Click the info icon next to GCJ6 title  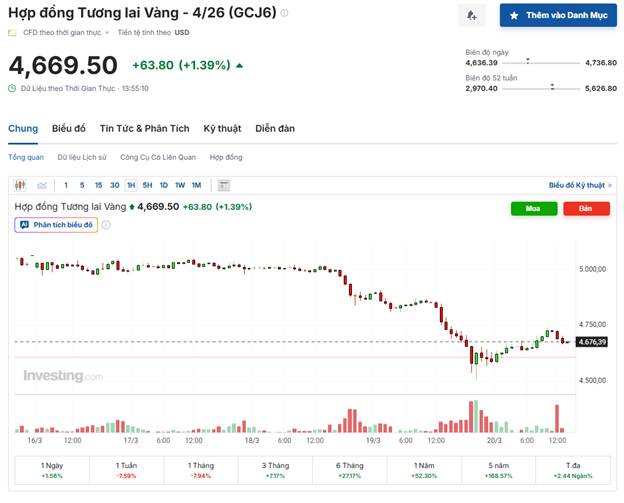pos(284,13)
